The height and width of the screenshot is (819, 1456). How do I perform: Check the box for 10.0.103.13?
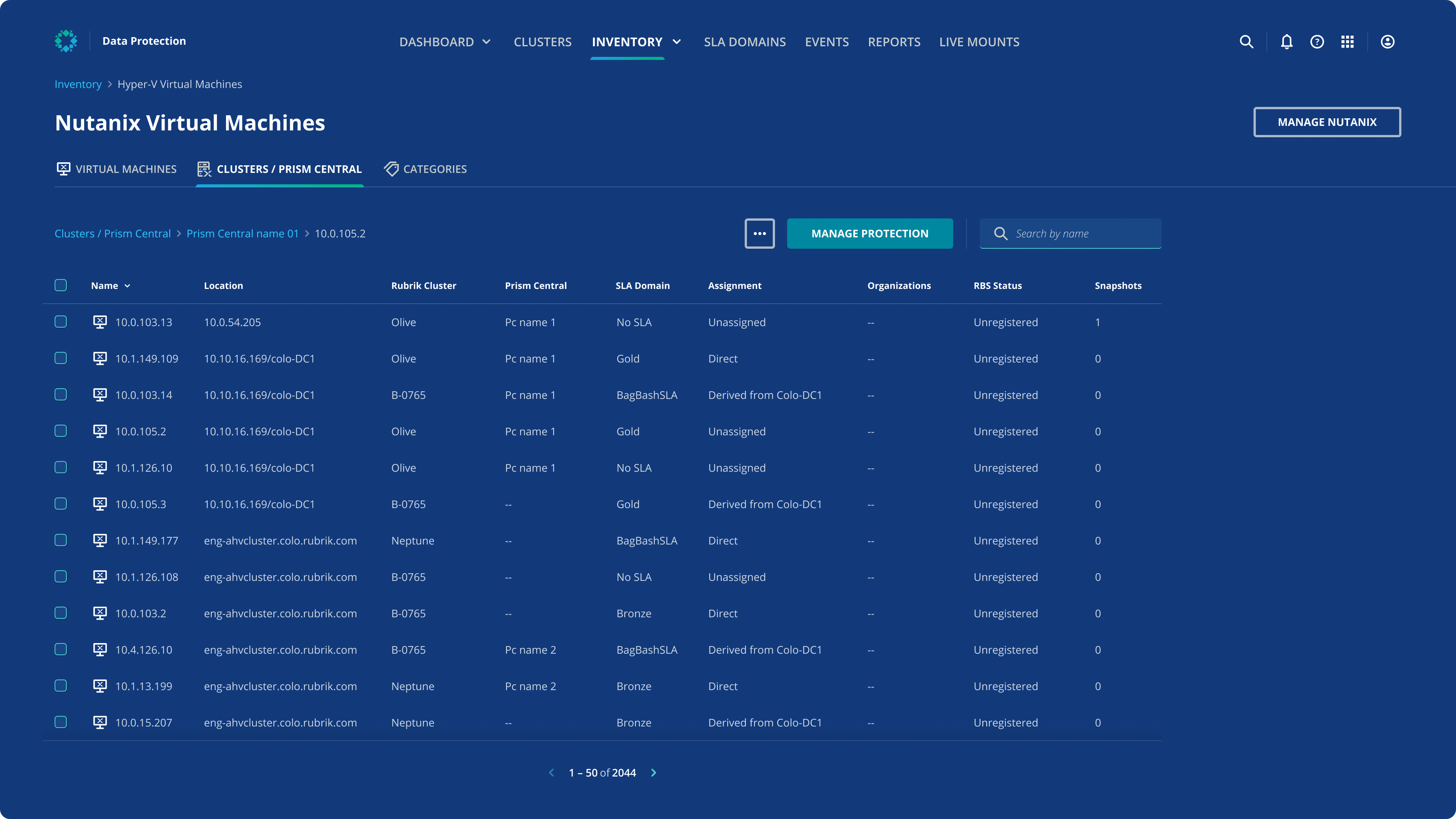(61, 322)
